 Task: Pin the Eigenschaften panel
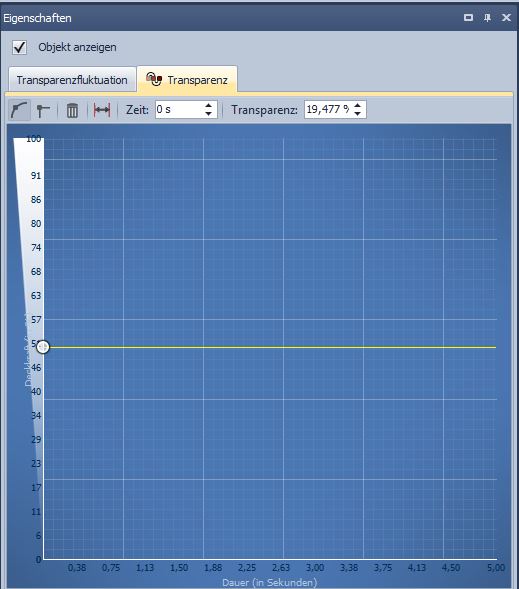487,17
